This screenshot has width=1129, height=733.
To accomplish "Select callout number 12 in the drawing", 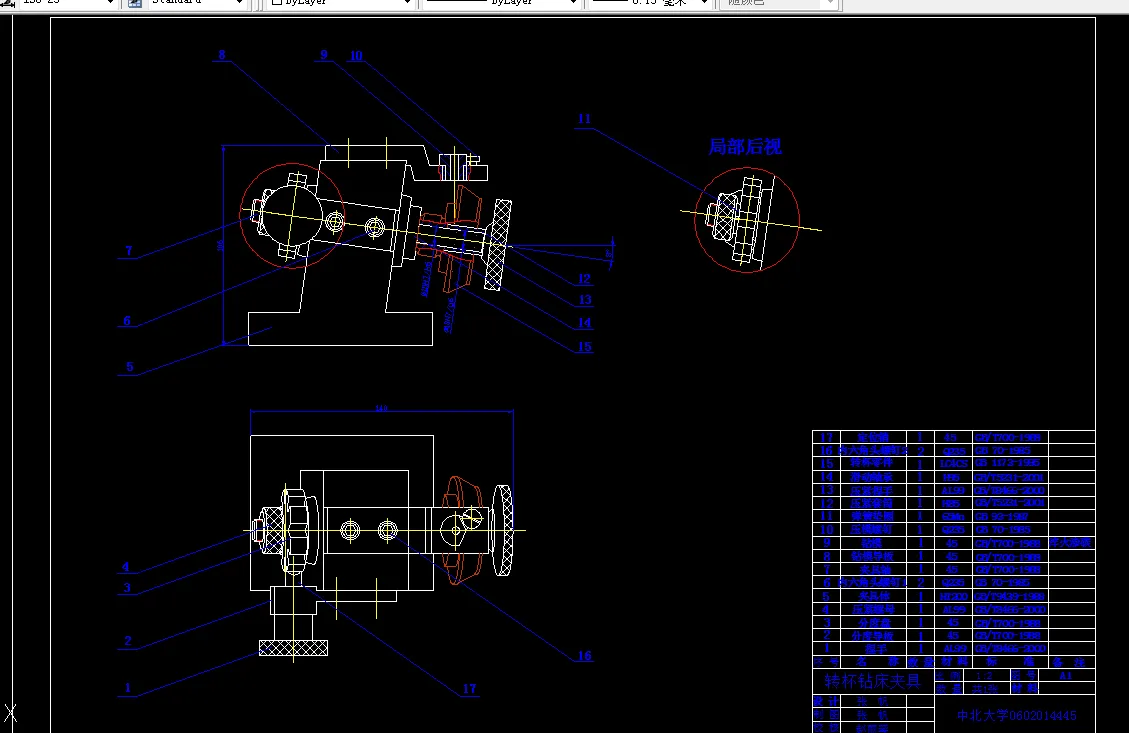I will [584, 279].
